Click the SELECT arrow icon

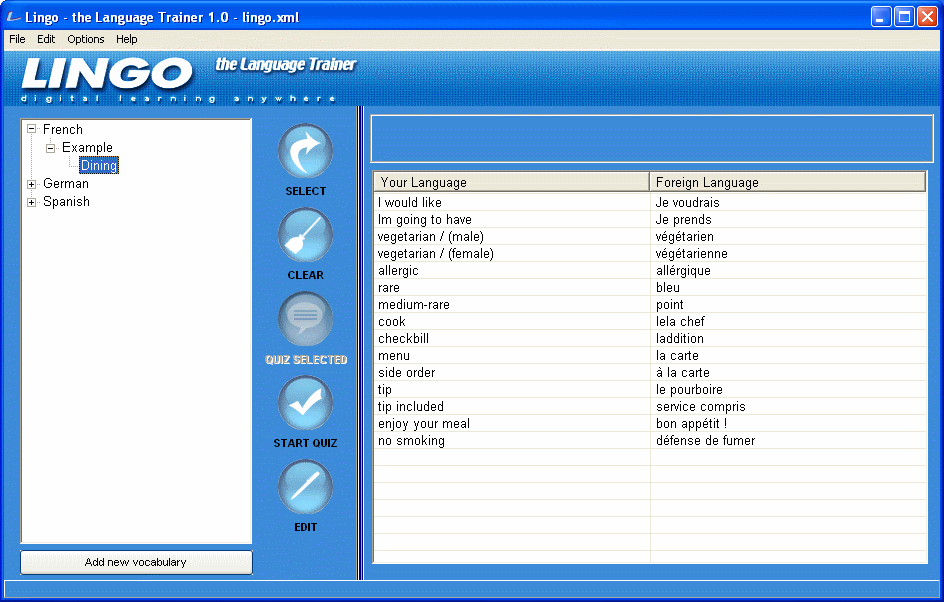point(305,151)
